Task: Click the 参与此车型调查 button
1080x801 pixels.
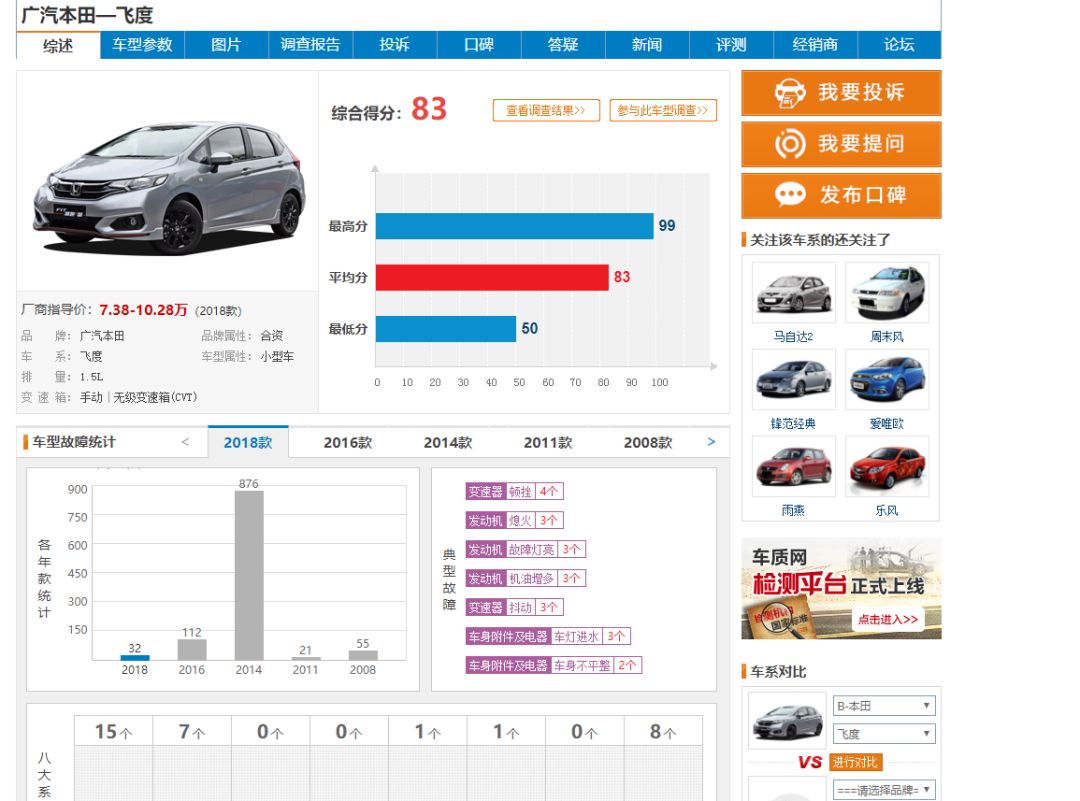Action: pos(663,110)
